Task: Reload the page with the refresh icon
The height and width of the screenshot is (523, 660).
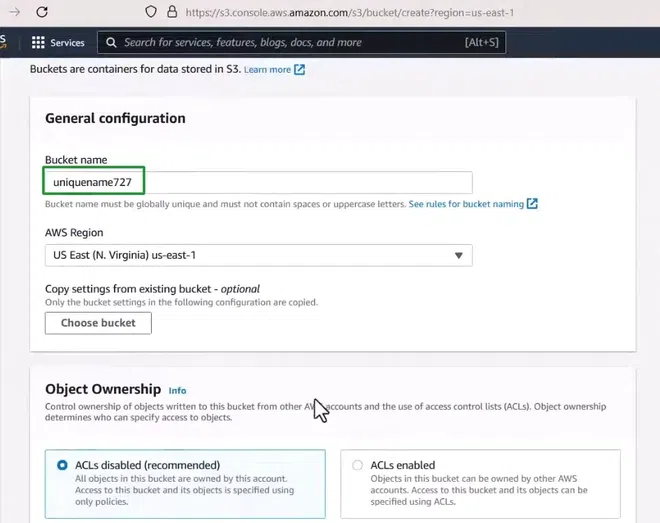Action: [42, 12]
